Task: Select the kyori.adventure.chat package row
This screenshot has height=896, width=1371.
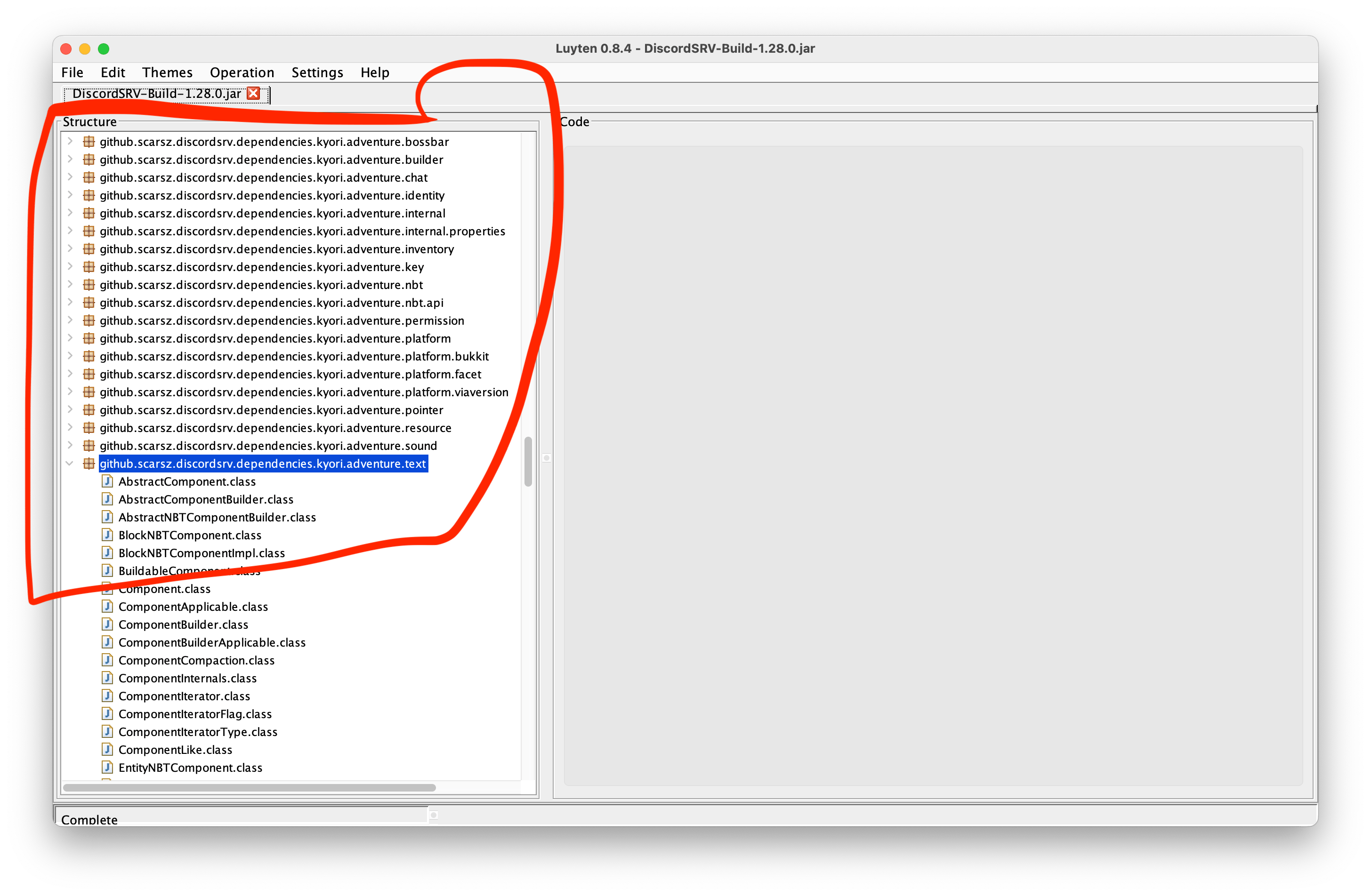Action: point(263,177)
